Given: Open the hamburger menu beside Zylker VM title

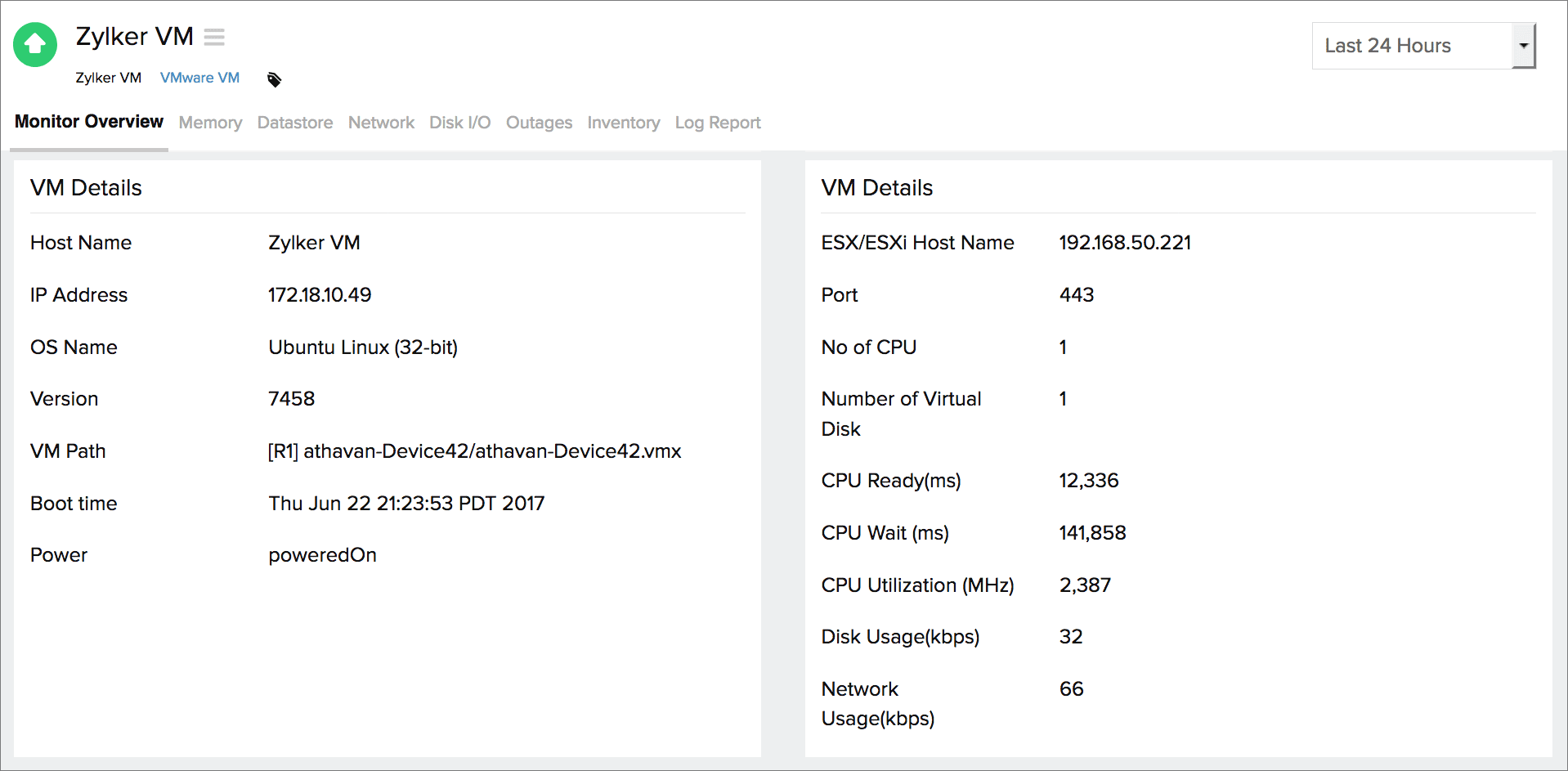Looking at the screenshot, I should click(x=214, y=37).
